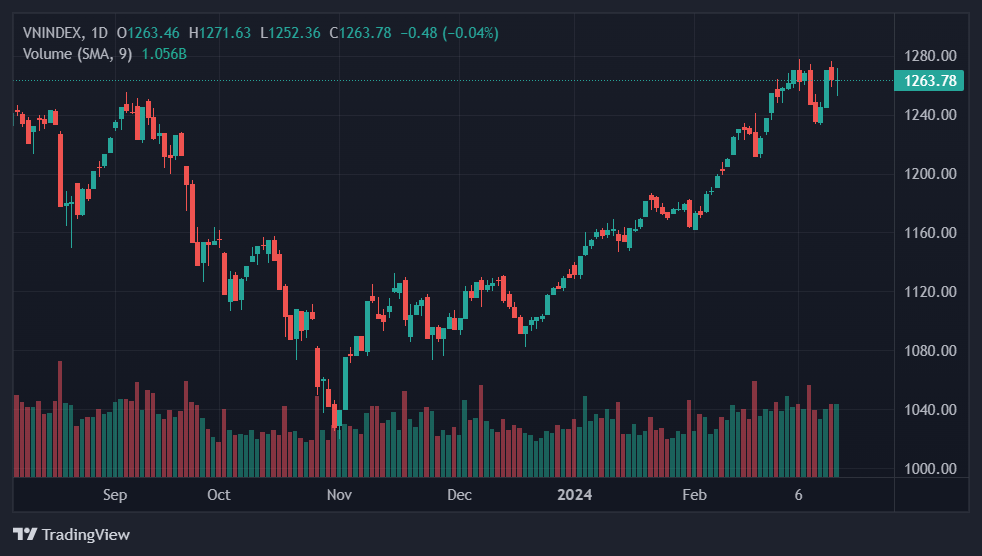
Task: Click the 6 date label on time axis
Action: coord(798,495)
